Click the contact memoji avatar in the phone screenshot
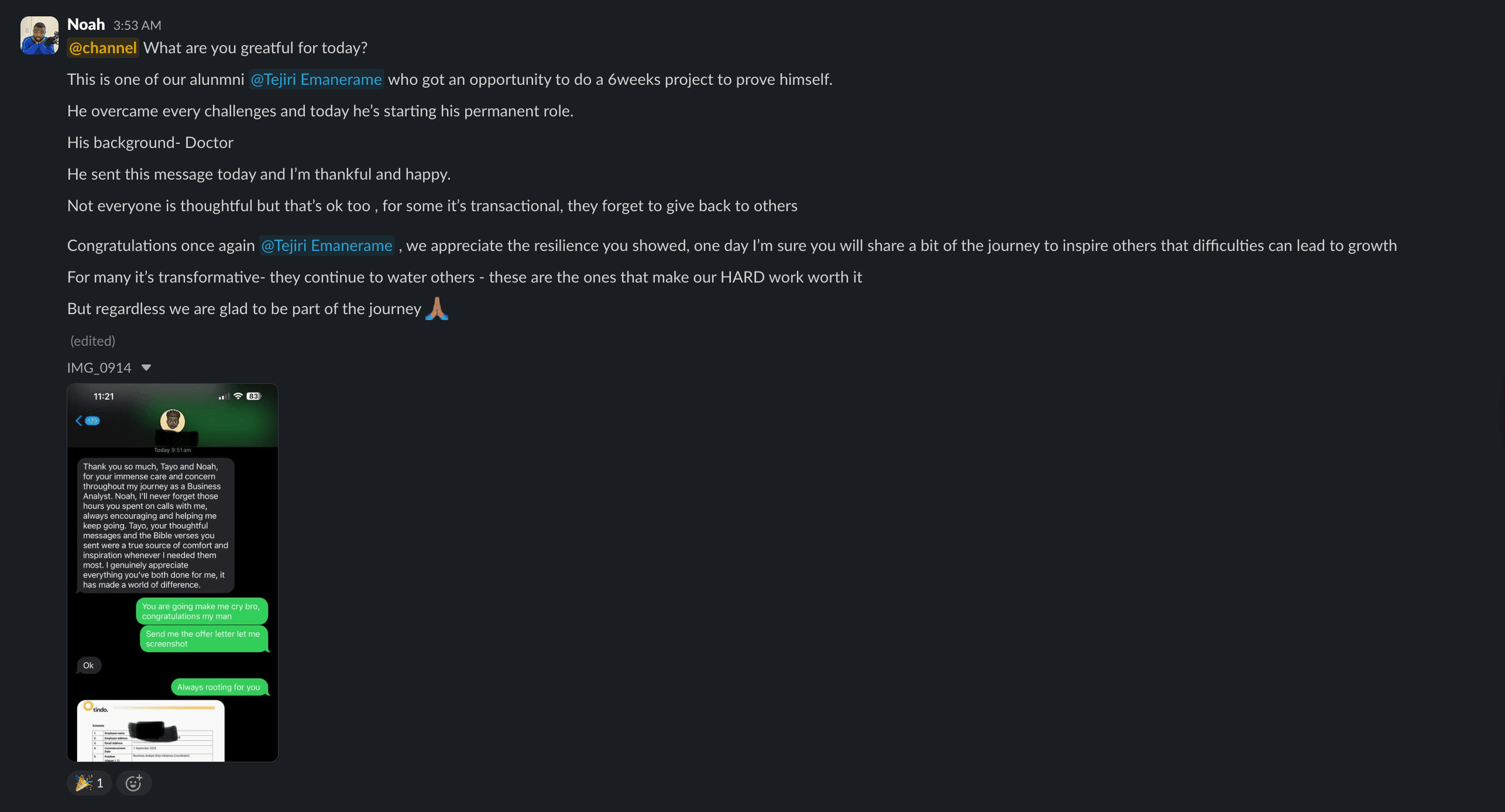The height and width of the screenshot is (812, 1505). pos(172,421)
